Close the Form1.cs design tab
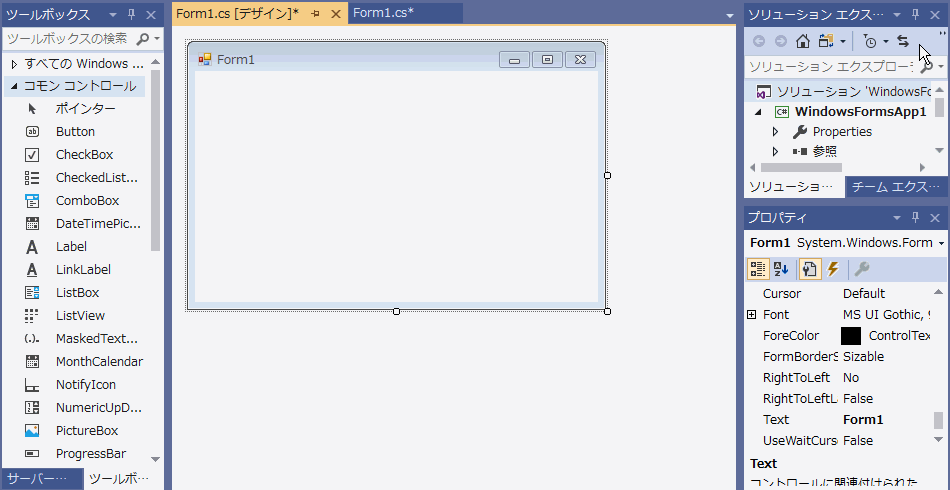Viewport: 950px width, 490px height. [x=336, y=14]
